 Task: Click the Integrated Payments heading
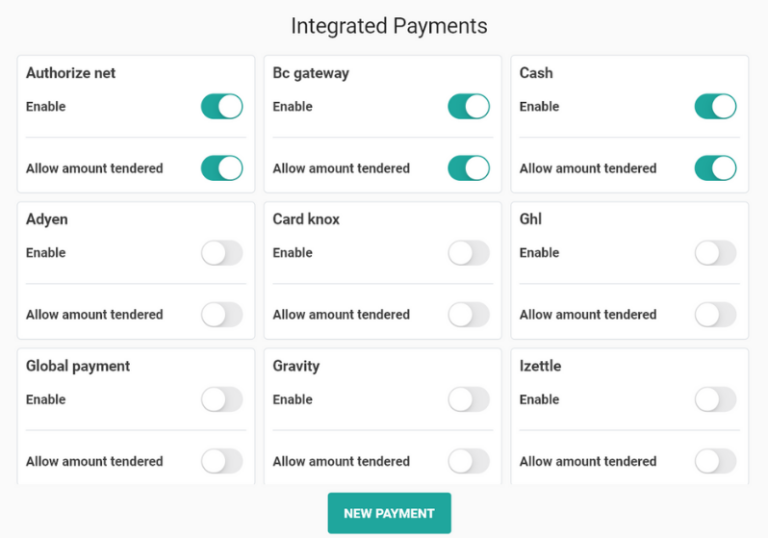pyautogui.click(x=389, y=25)
